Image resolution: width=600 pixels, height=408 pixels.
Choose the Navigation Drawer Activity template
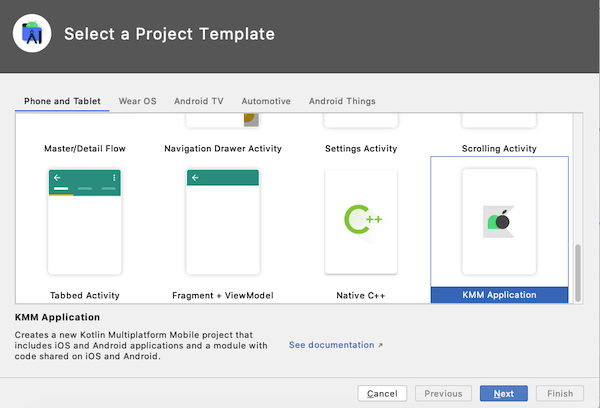[223, 149]
